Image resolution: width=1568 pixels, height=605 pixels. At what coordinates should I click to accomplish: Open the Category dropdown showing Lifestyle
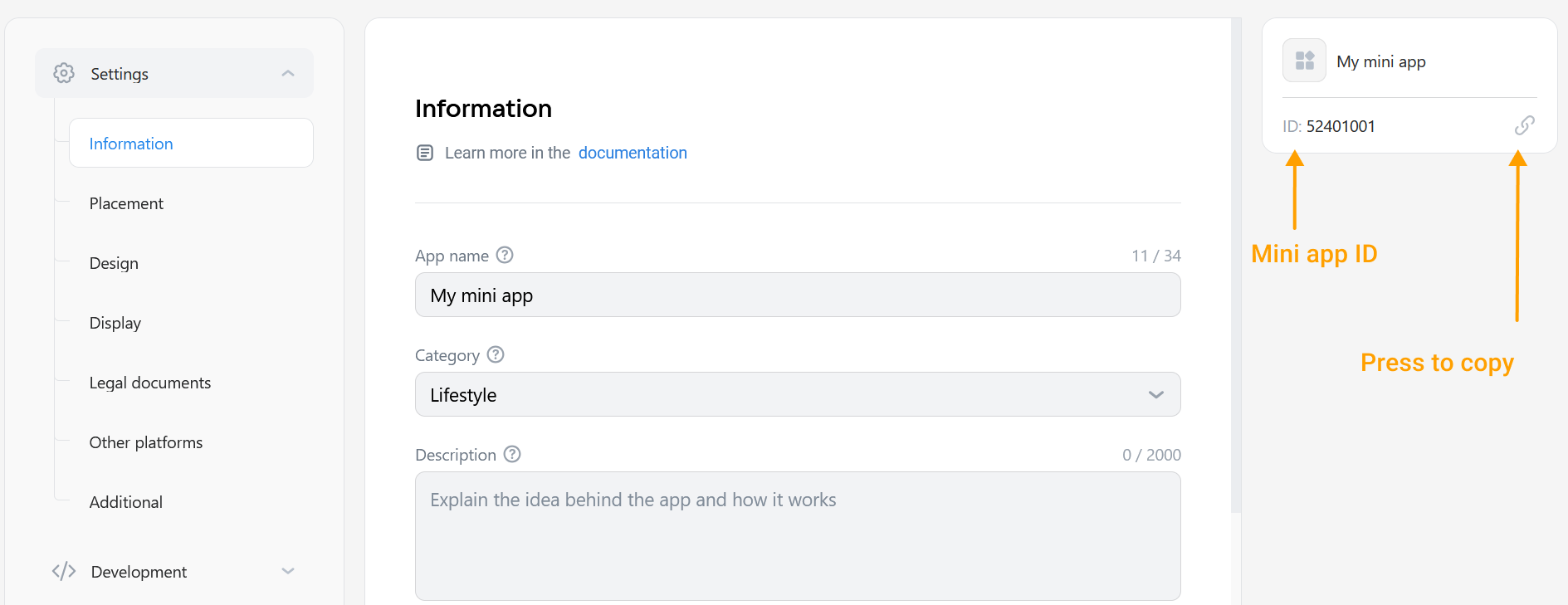point(798,394)
